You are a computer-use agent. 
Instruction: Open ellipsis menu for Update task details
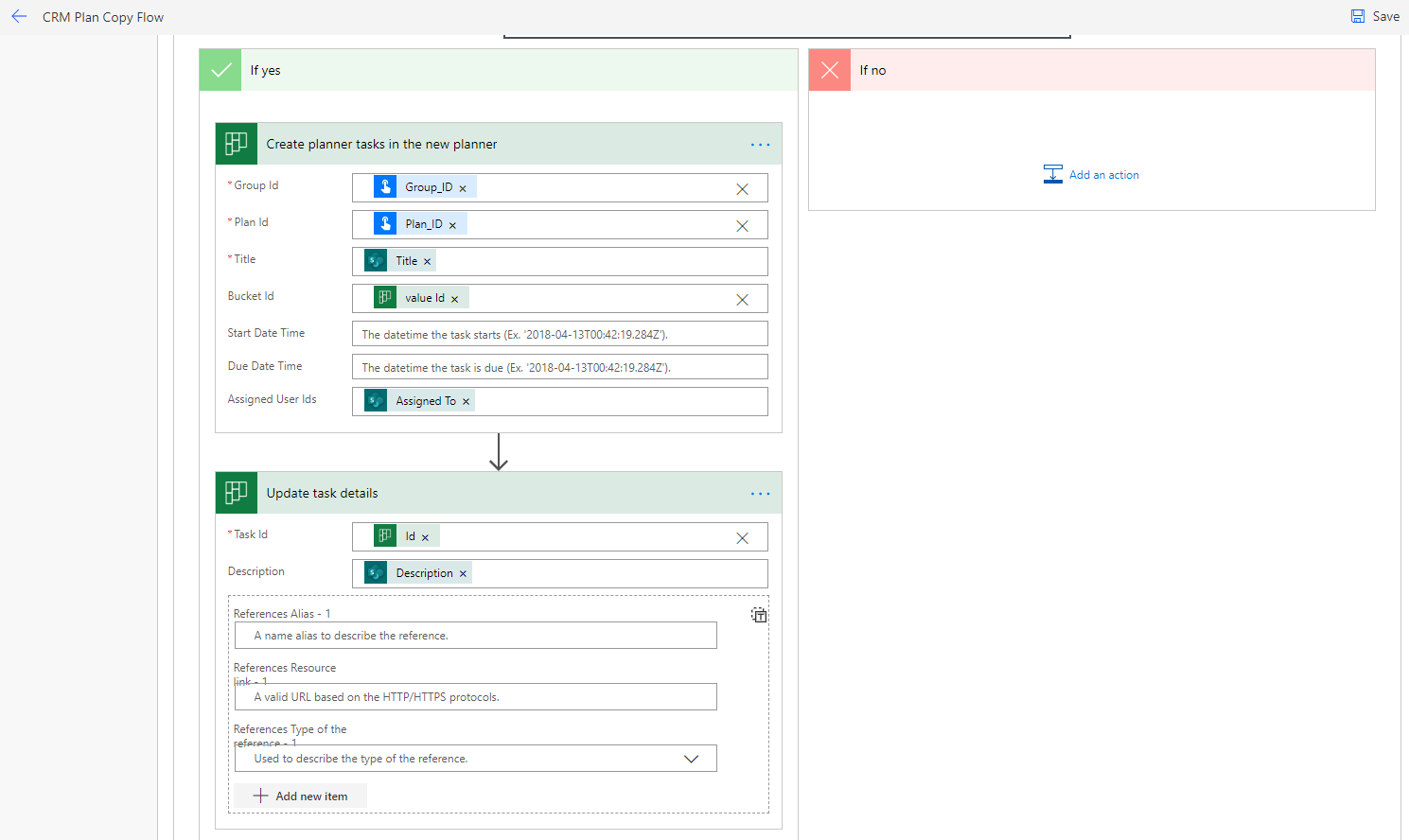pyautogui.click(x=760, y=494)
